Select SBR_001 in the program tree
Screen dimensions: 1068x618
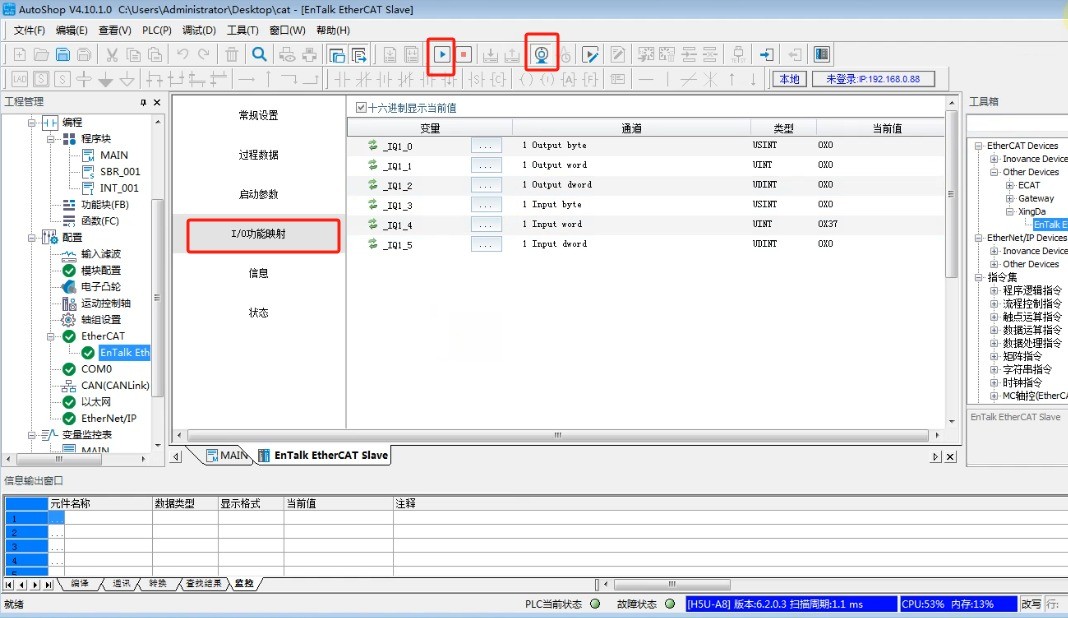(x=120, y=172)
